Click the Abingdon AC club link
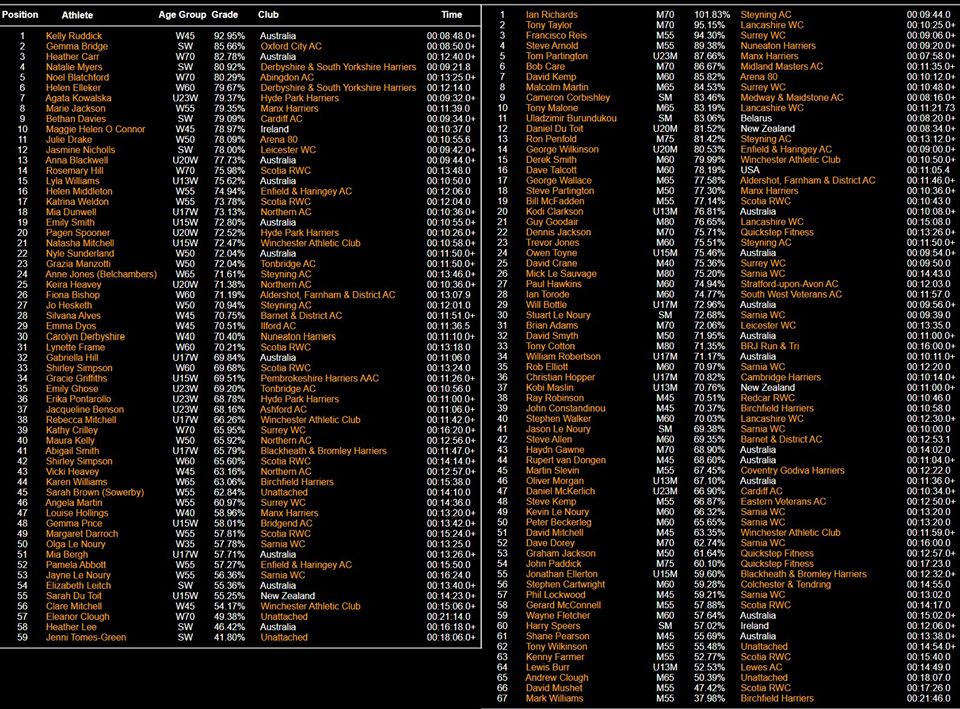This screenshot has width=960, height=709. click(287, 77)
